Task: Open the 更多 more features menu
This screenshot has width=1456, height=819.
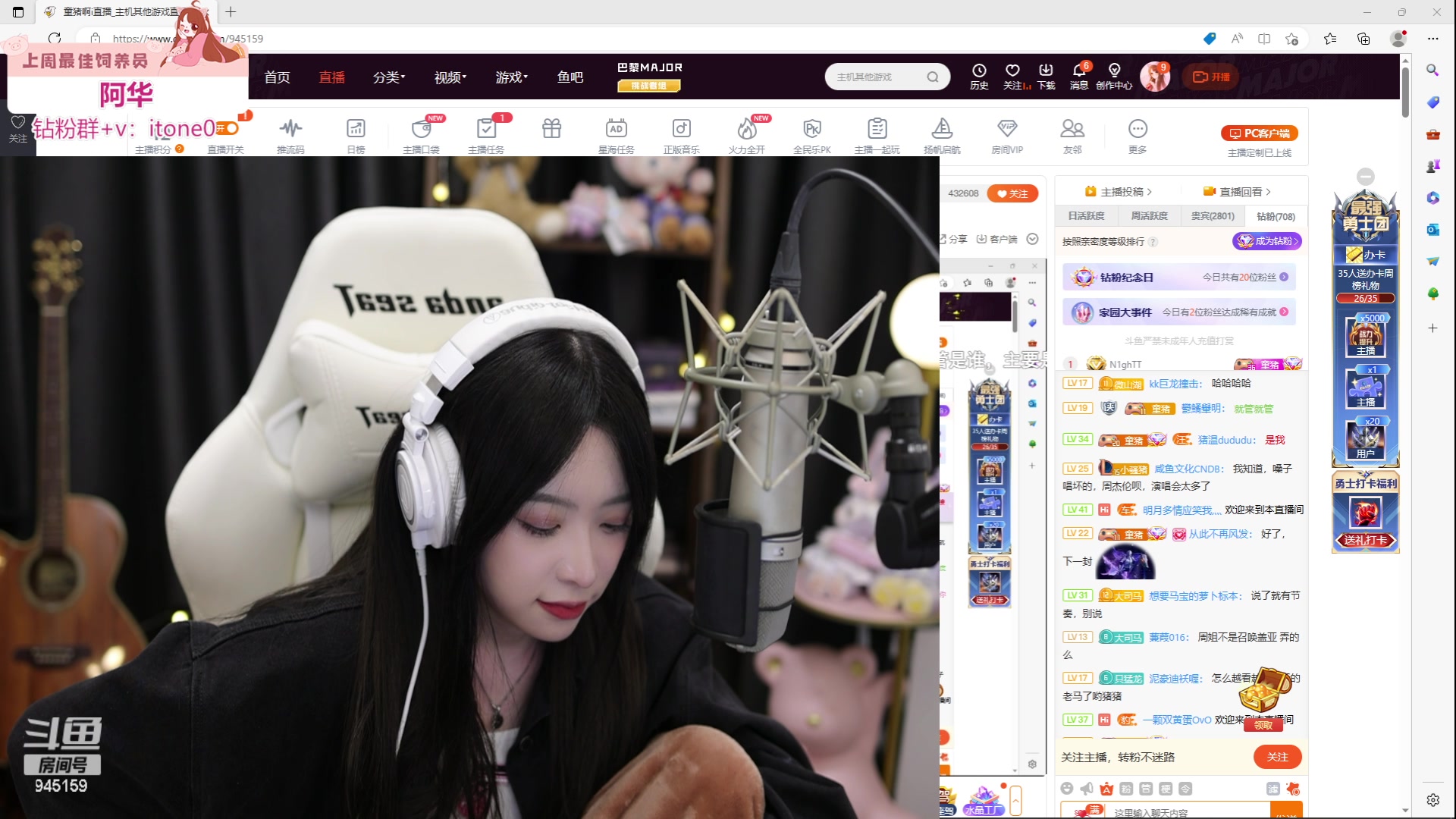Action: point(1137,133)
